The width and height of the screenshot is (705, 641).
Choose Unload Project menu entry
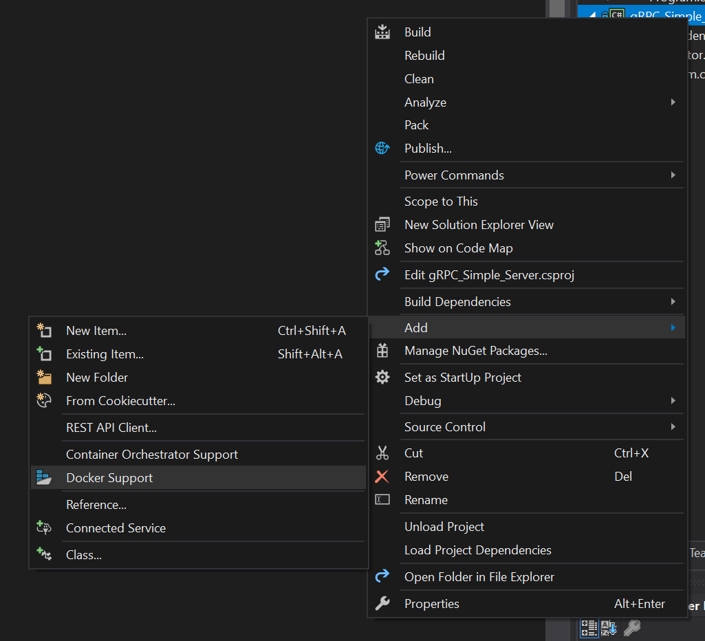(x=444, y=527)
